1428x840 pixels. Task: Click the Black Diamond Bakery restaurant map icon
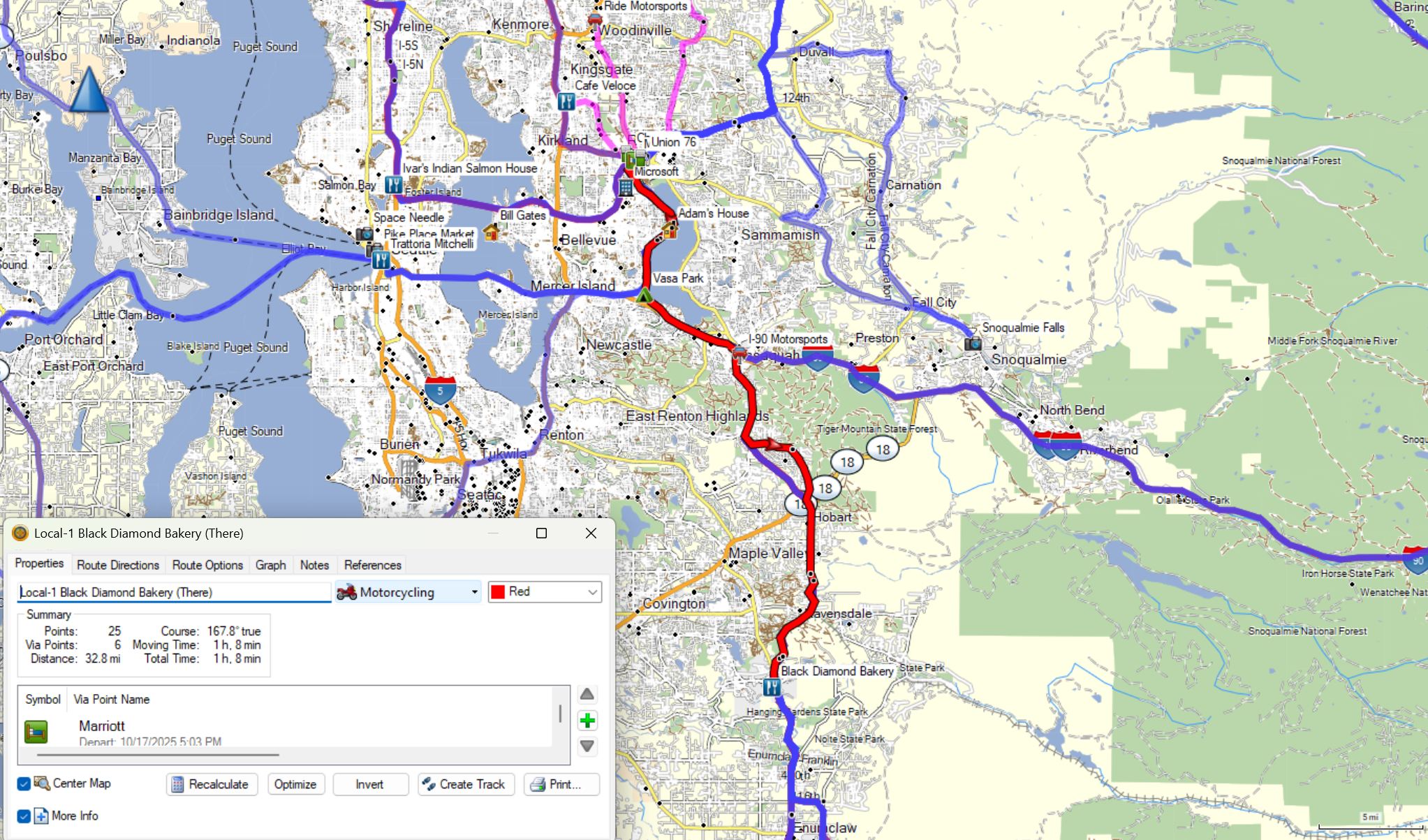coord(772,688)
